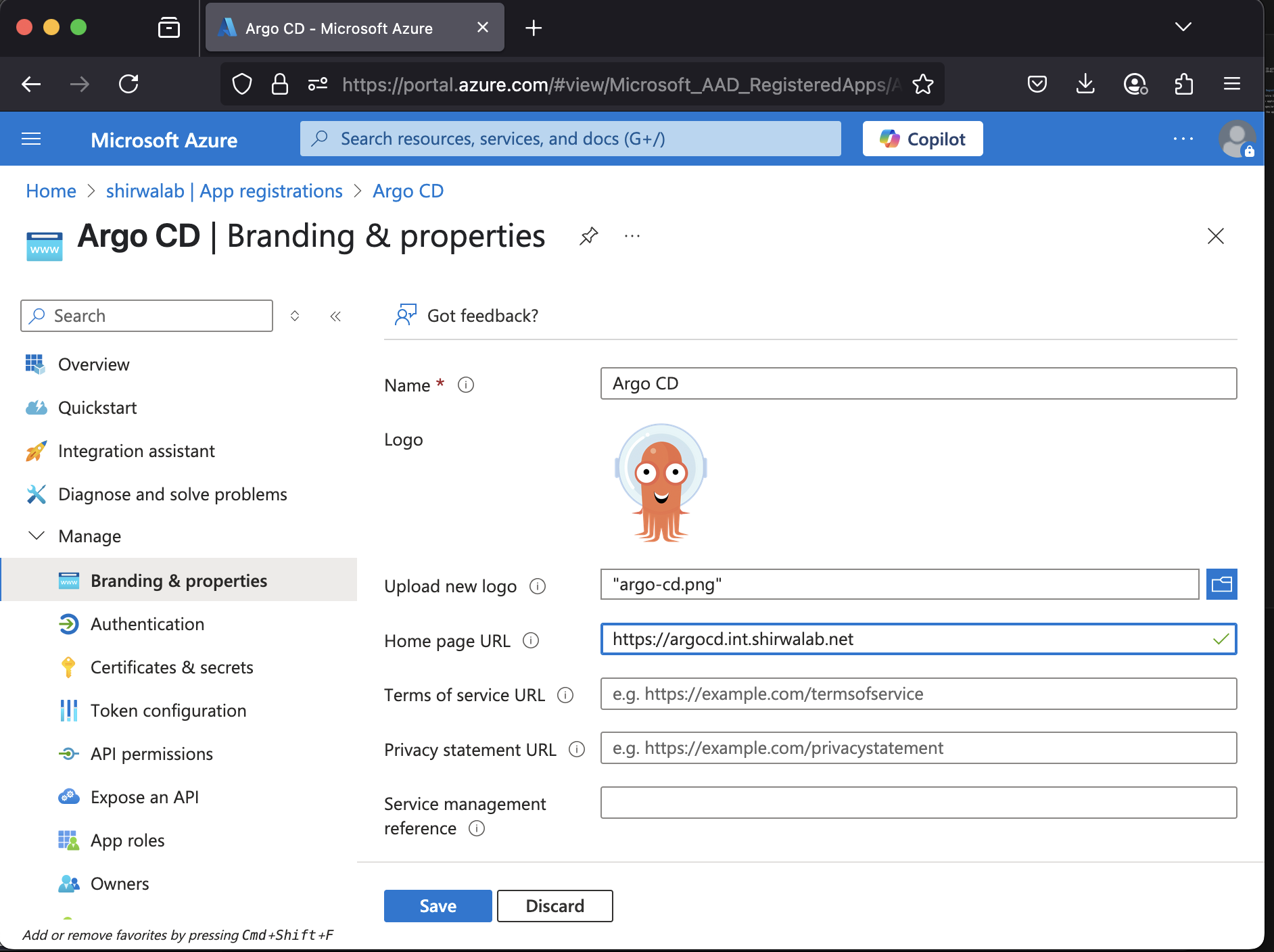Bookmark the page with star icon
Image resolution: width=1274 pixels, height=952 pixels.
(x=922, y=84)
